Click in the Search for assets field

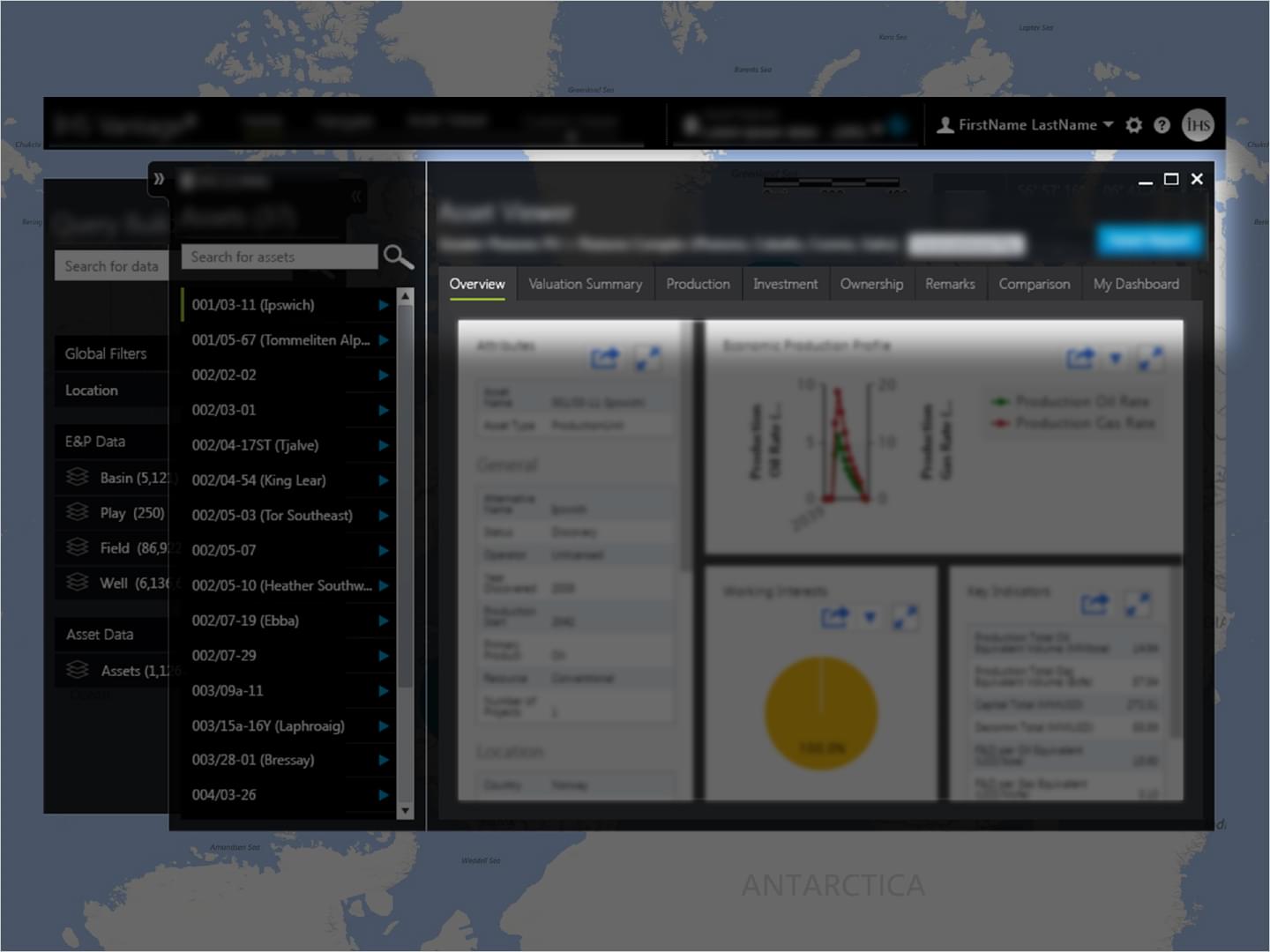(280, 257)
